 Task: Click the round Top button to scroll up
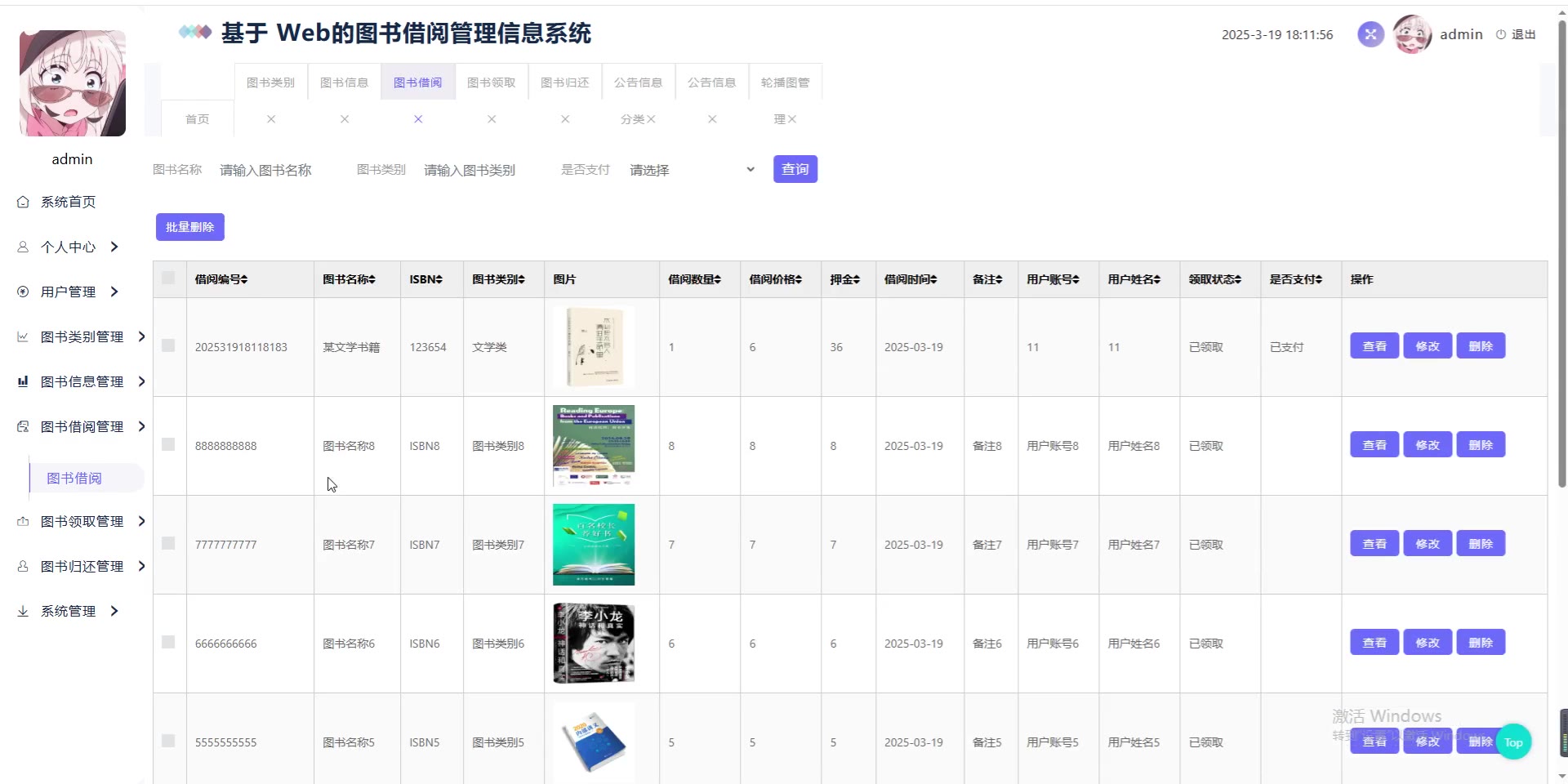tap(1513, 742)
